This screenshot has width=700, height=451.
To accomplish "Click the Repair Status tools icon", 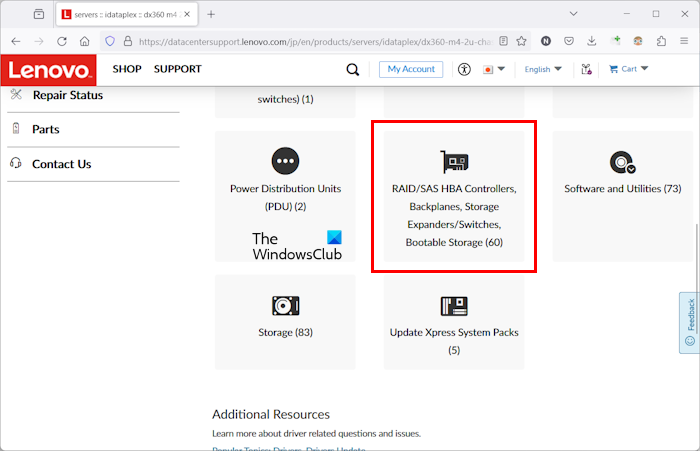I will [16, 94].
